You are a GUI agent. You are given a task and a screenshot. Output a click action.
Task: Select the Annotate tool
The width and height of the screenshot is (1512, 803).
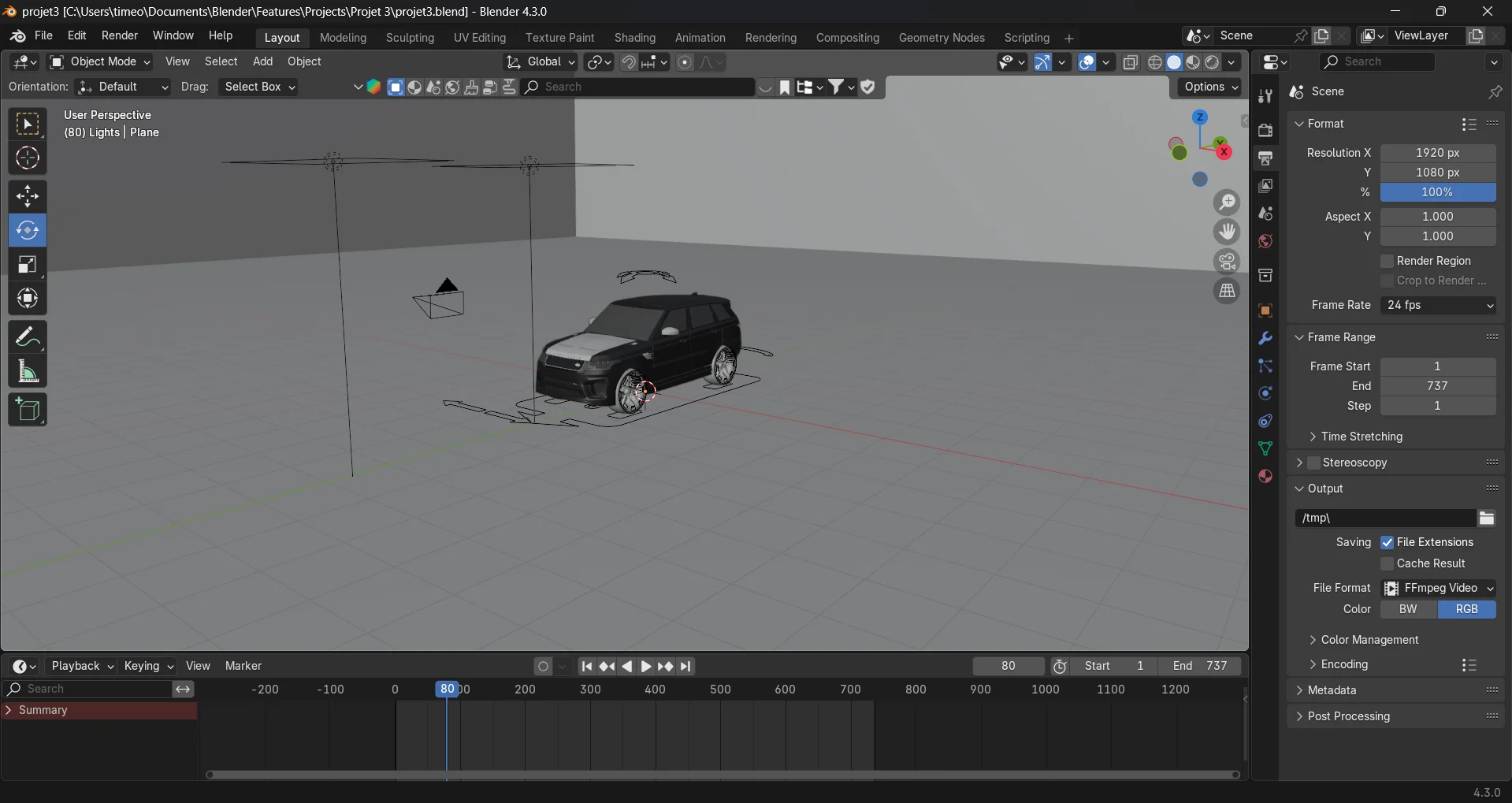(x=28, y=337)
